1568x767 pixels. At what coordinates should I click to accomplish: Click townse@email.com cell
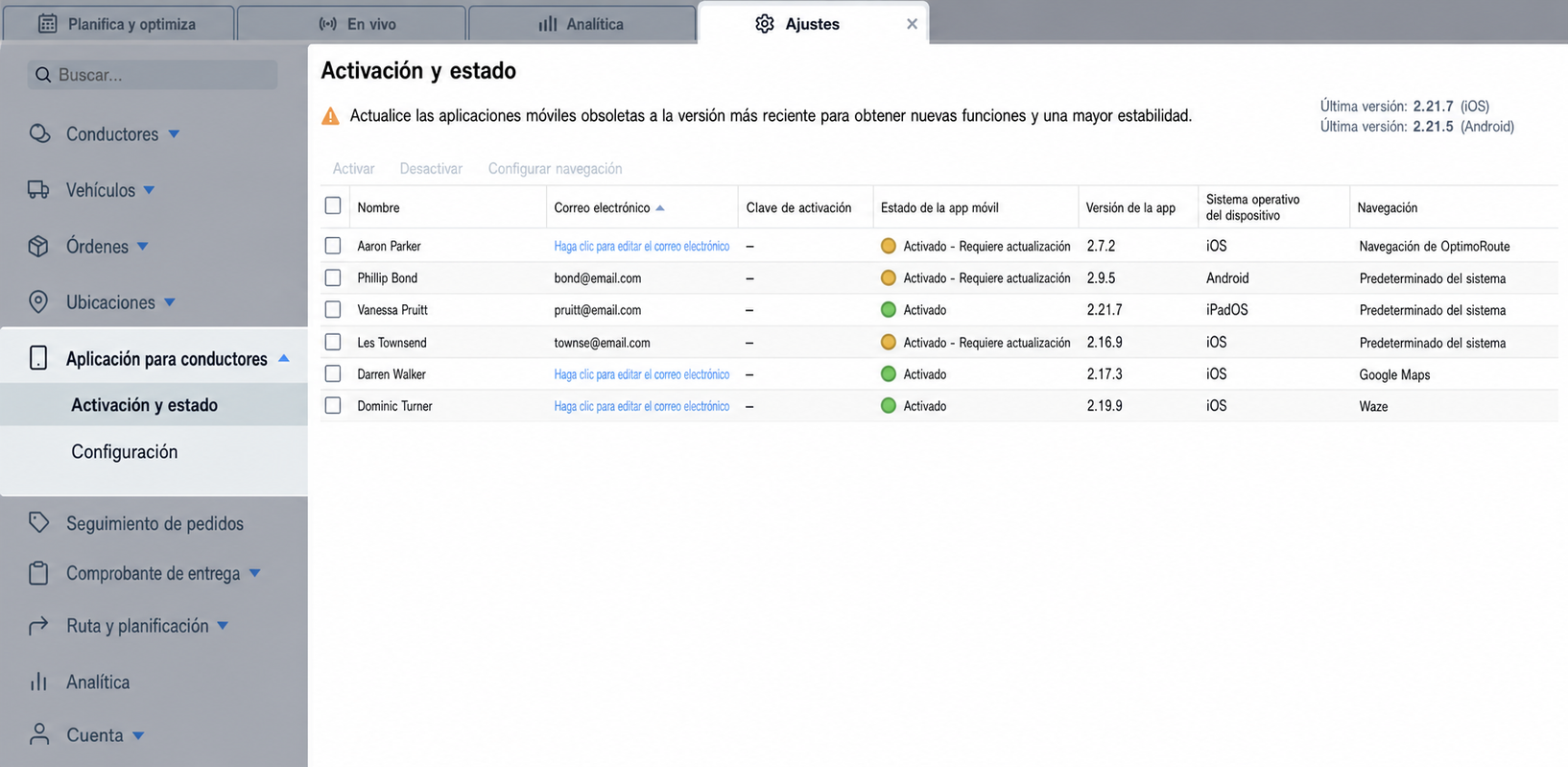(x=602, y=343)
